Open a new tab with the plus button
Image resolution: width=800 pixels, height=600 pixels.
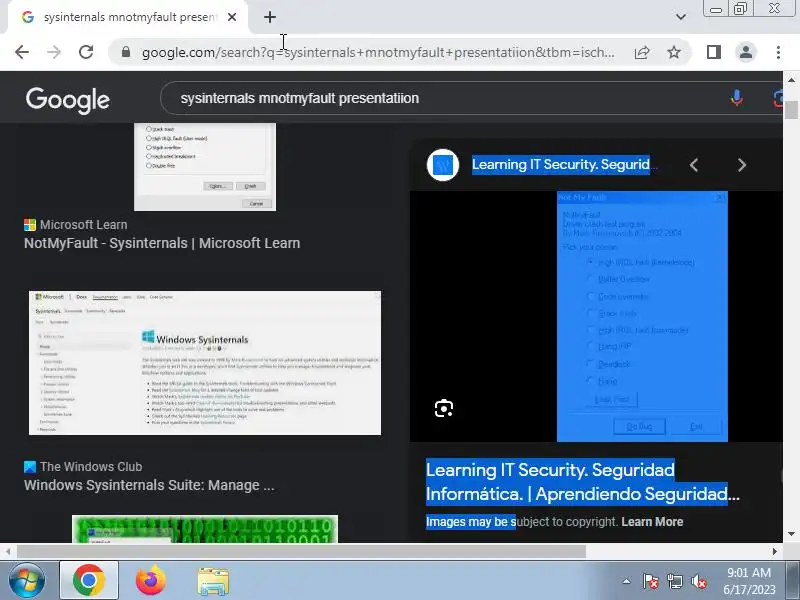pos(270,17)
